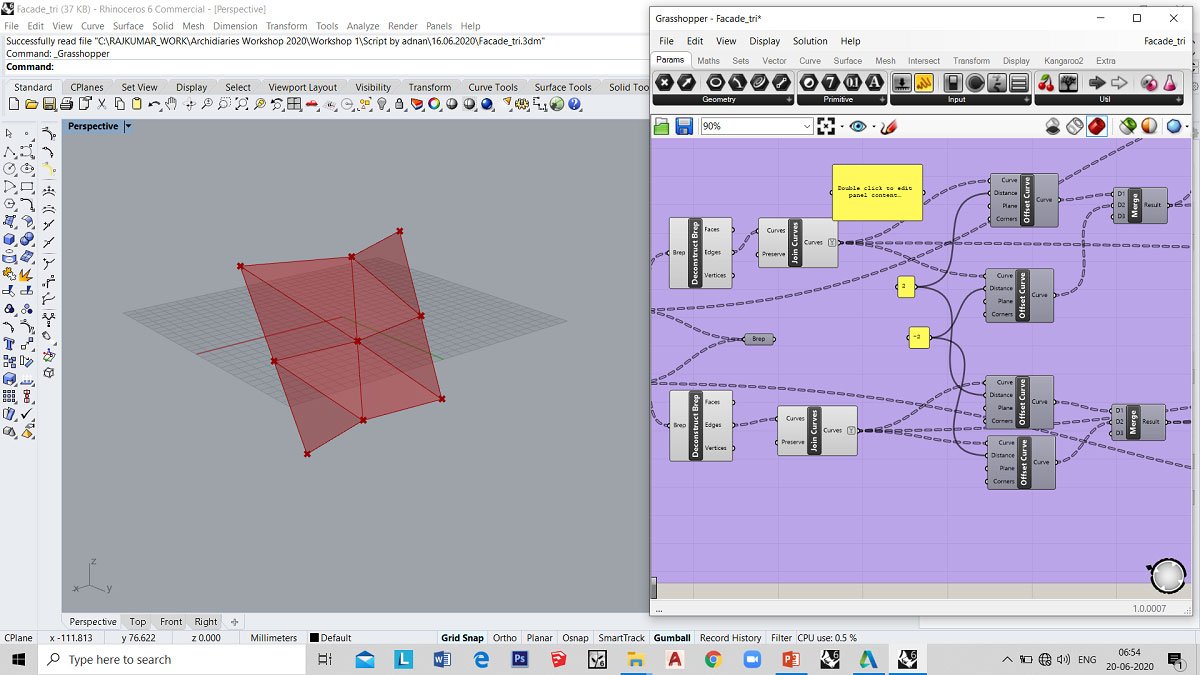The height and width of the screenshot is (675, 1200).
Task: Click the sketch pen icon in canvas toolbar
Action: click(x=889, y=126)
